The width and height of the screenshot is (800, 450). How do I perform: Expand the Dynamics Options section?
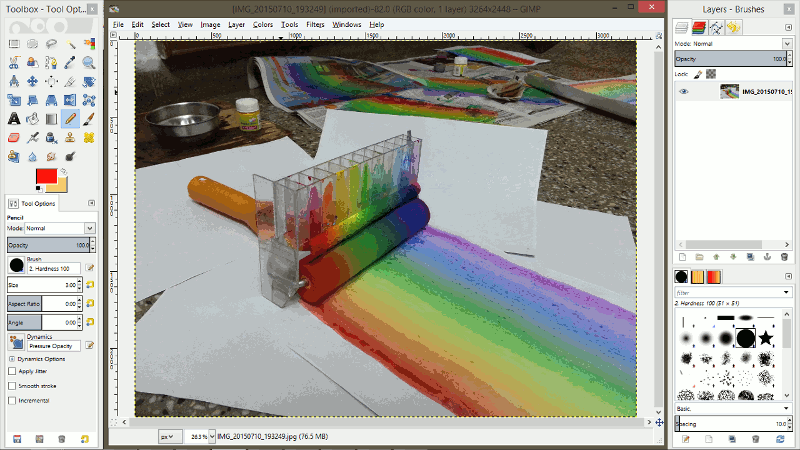click(12, 359)
